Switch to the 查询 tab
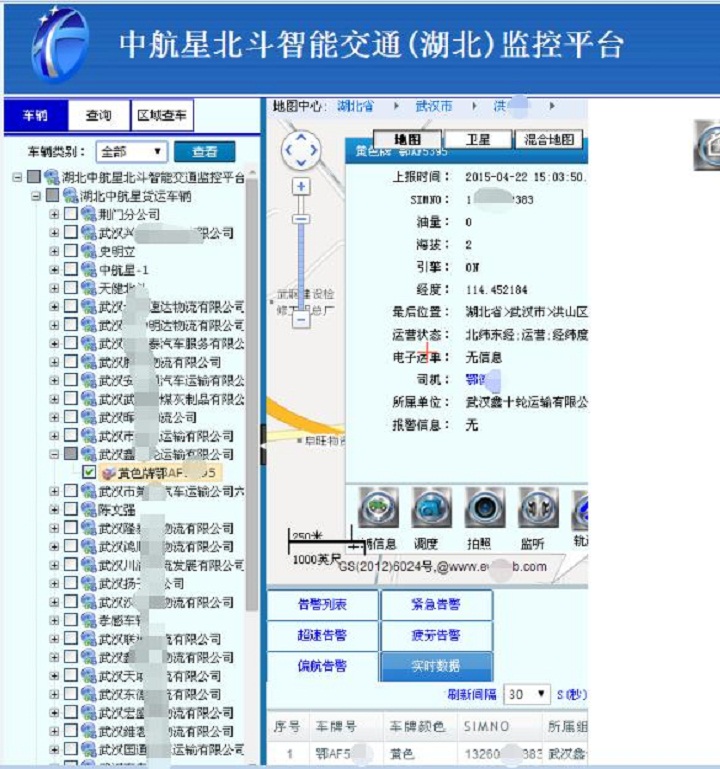Viewport: 720px width, 769px height. (99, 116)
